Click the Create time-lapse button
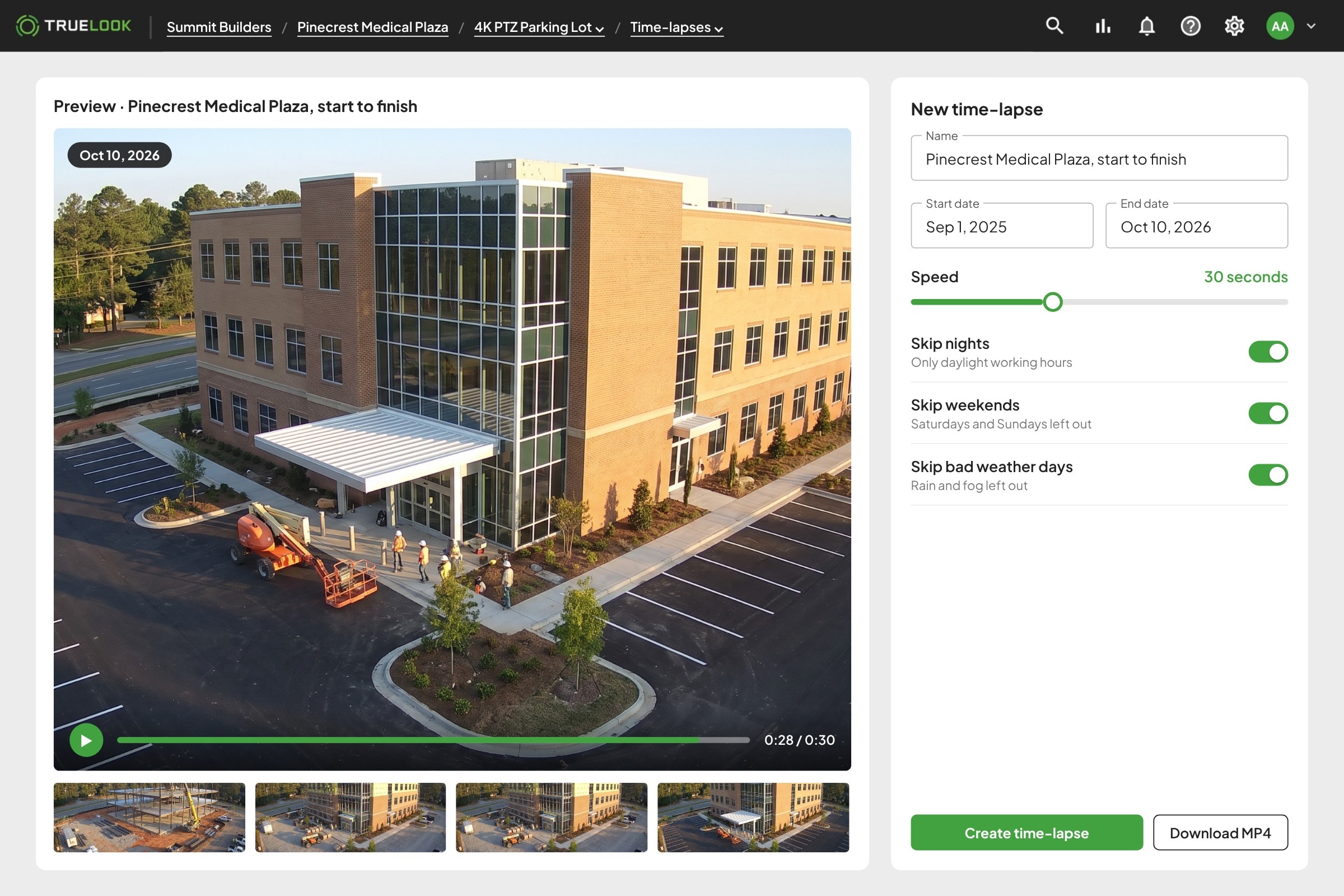Image resolution: width=1344 pixels, height=896 pixels. tap(1027, 833)
